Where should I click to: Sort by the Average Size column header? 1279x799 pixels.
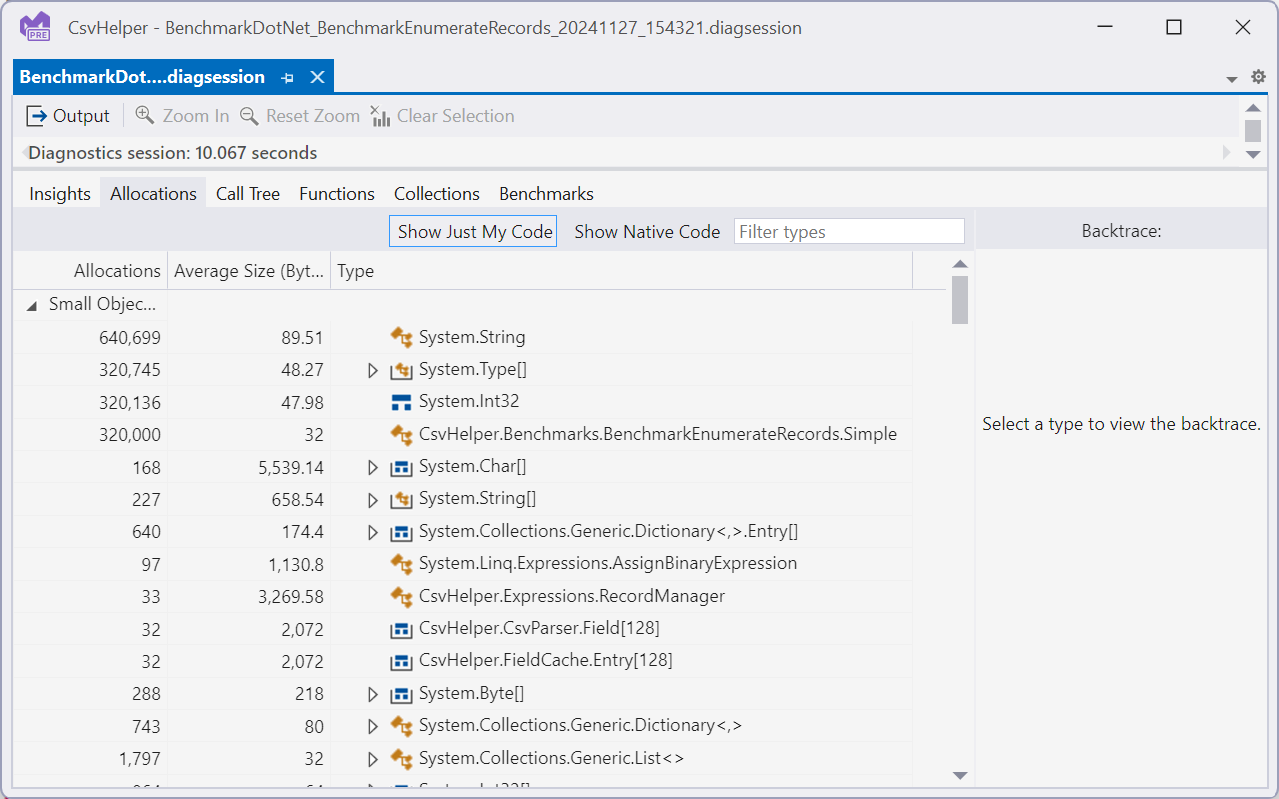click(249, 271)
